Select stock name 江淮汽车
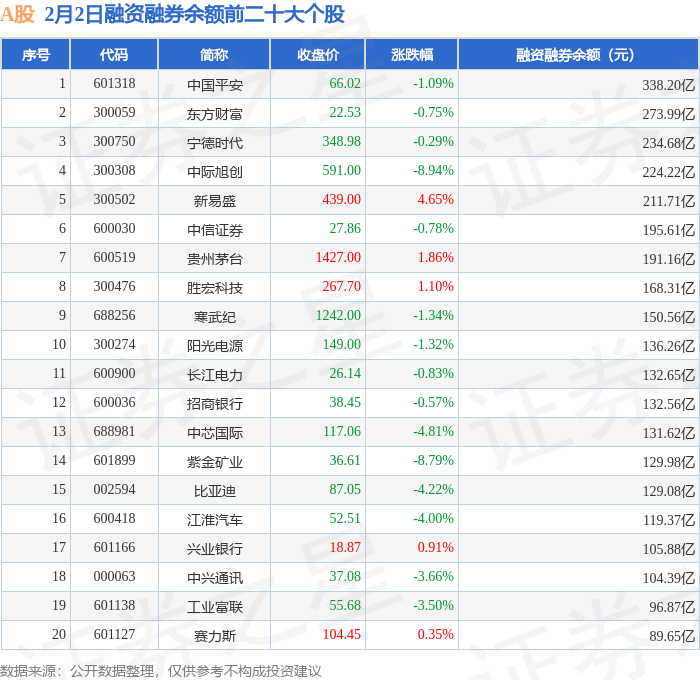This screenshot has width=700, height=680. coord(215,520)
